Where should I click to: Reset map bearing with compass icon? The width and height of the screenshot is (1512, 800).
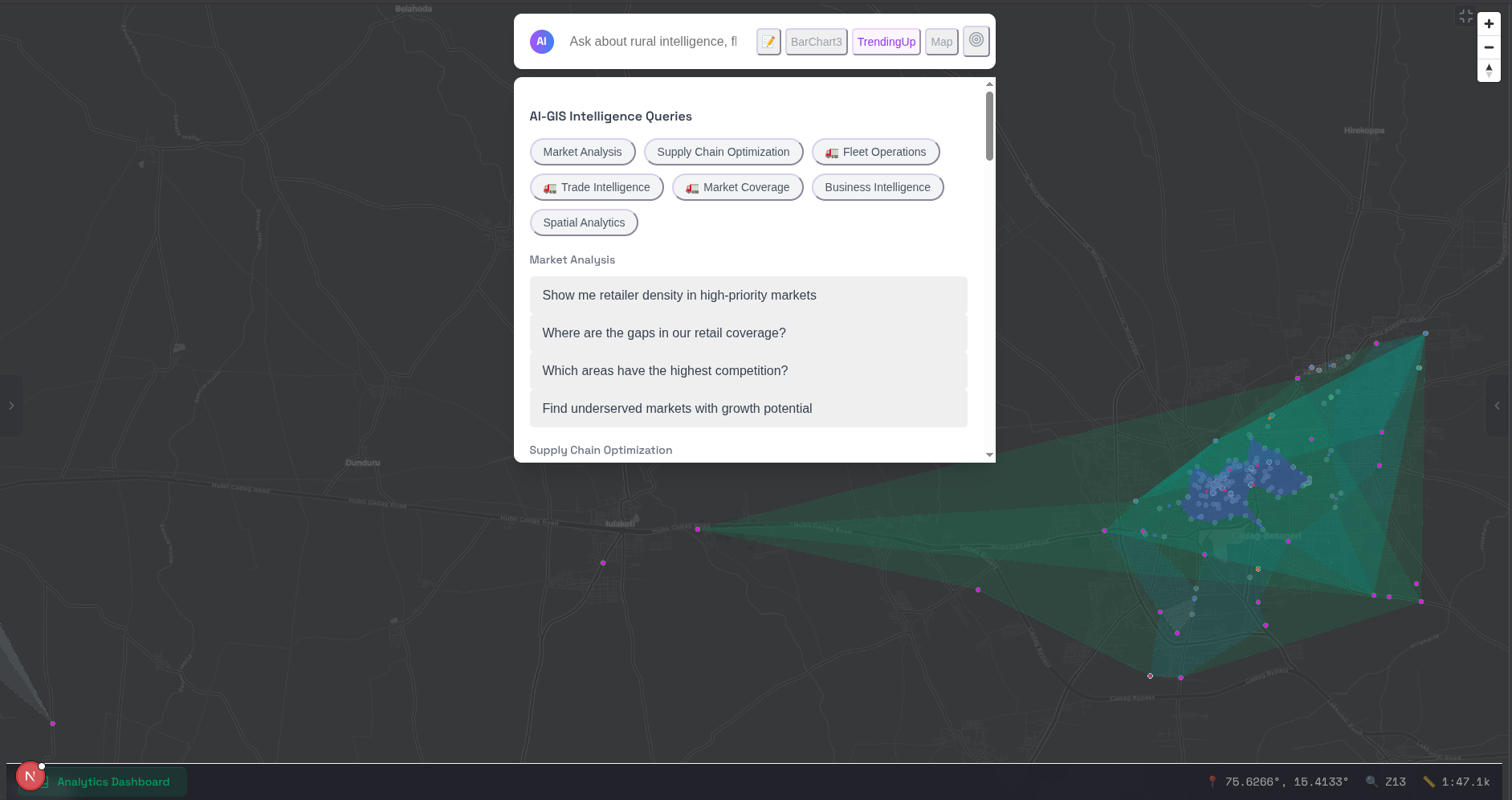point(1489,71)
